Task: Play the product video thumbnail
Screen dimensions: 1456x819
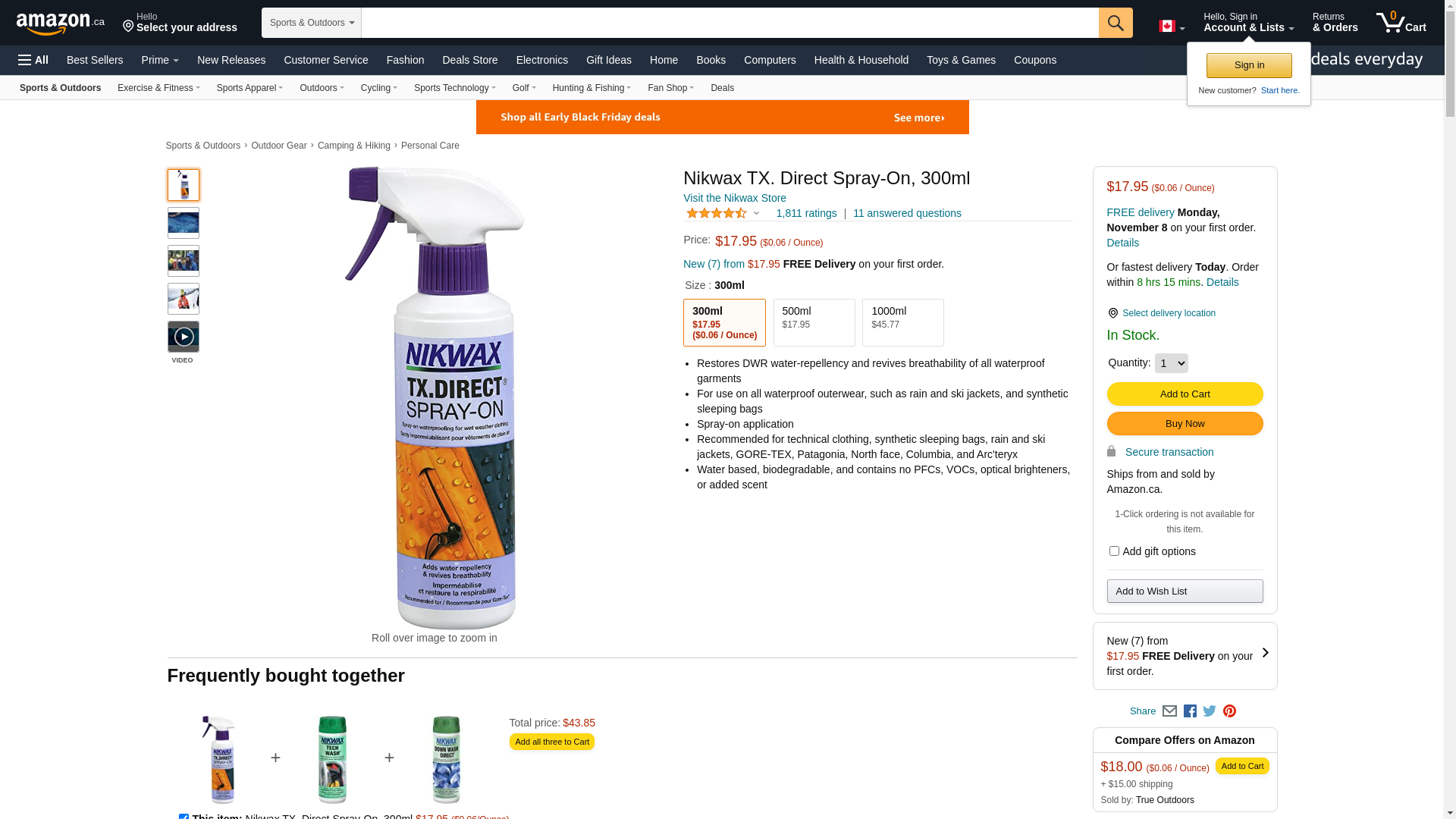Action: click(x=184, y=337)
